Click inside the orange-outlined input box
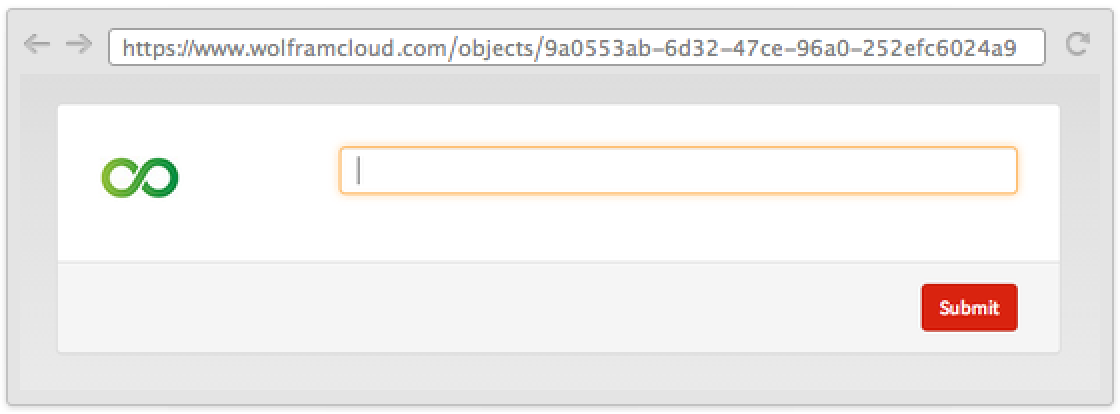This screenshot has width=1120, height=414. [678, 171]
